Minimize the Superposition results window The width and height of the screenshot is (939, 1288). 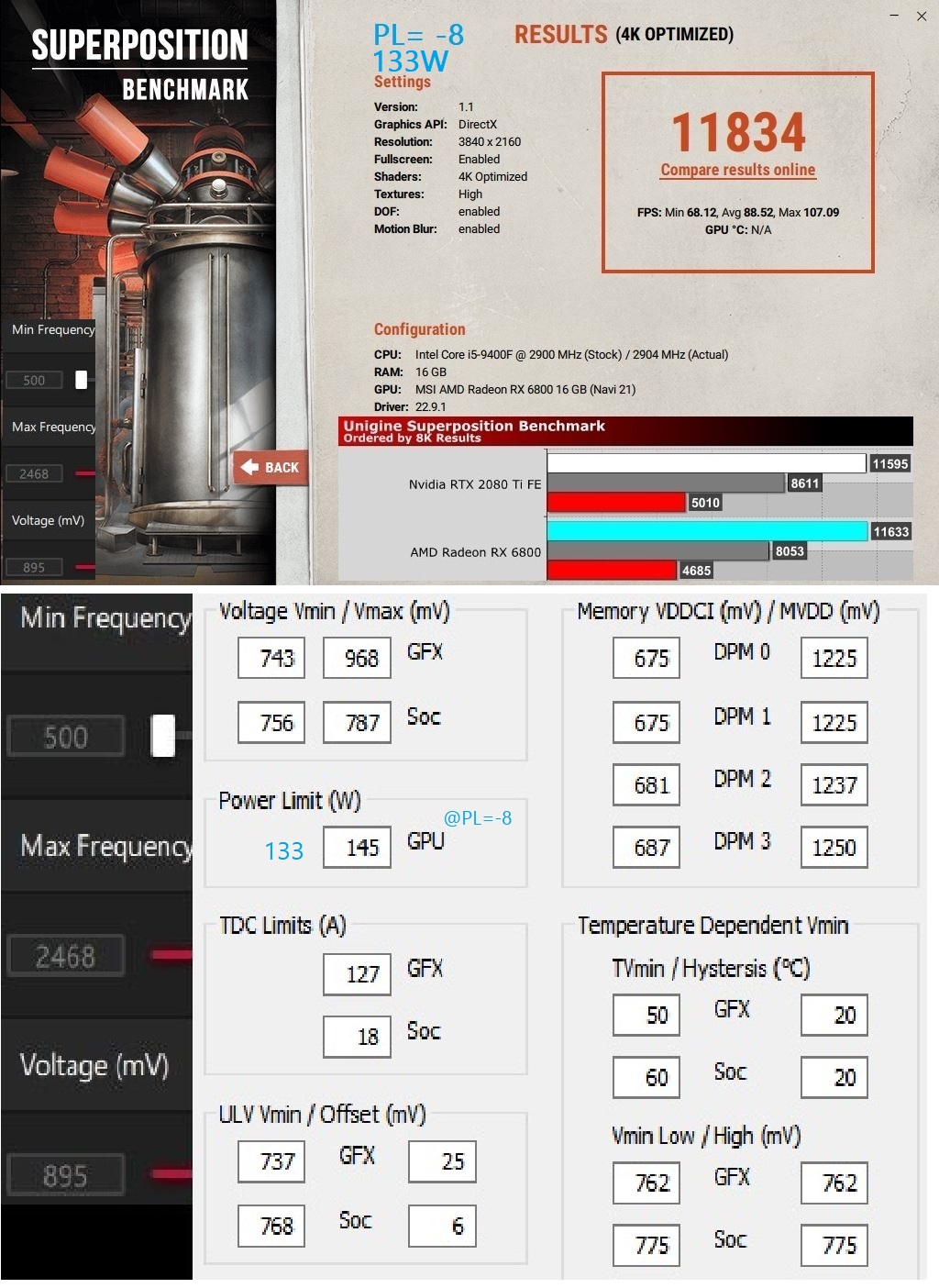[895, 16]
